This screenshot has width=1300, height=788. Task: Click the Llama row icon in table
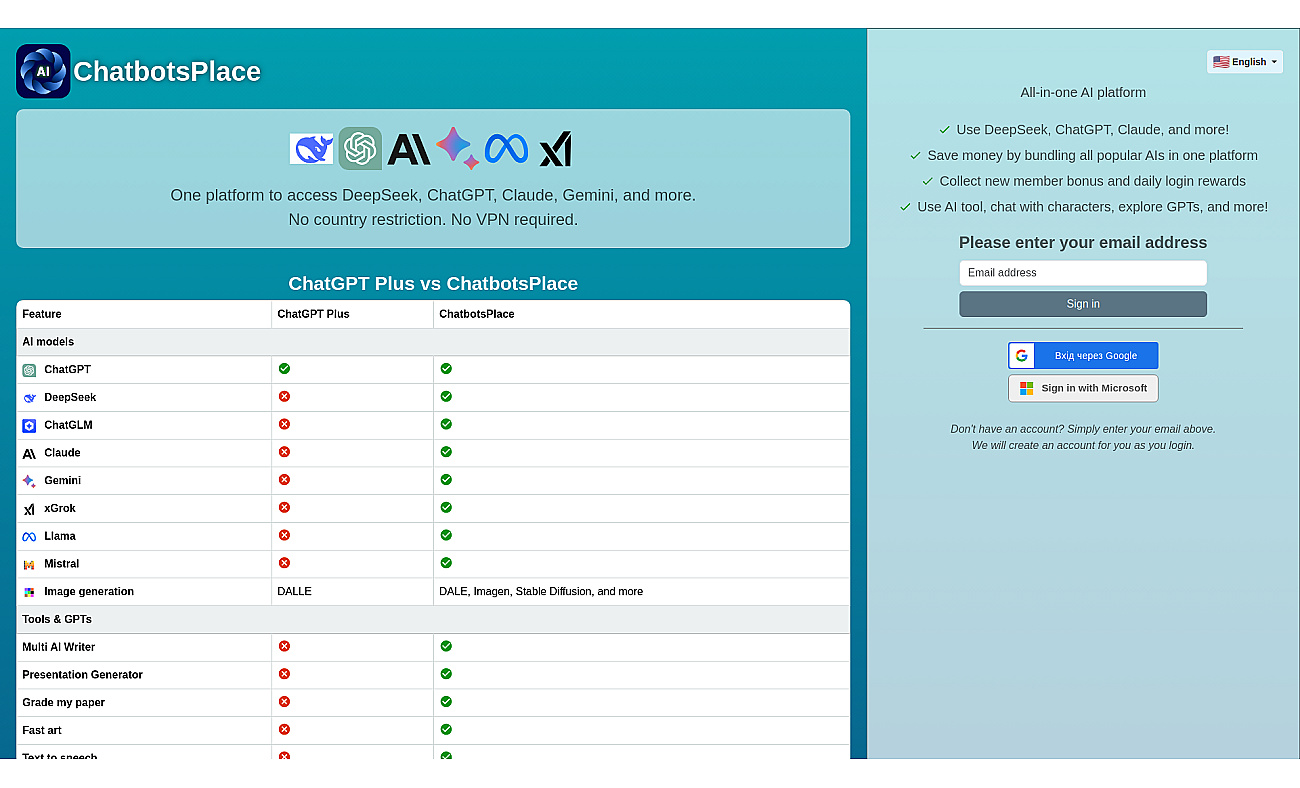click(x=29, y=537)
